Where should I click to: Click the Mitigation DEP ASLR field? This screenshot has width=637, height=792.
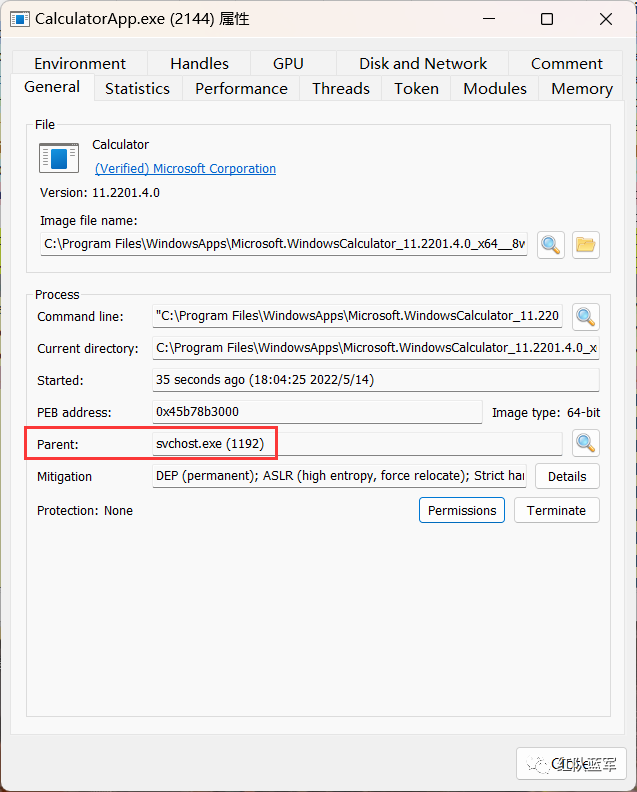click(339, 476)
